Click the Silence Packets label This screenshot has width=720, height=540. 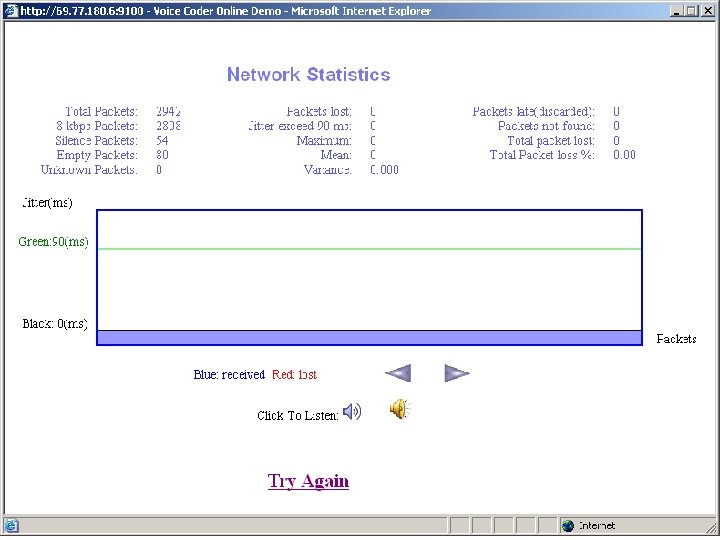pyautogui.click(x=96, y=141)
